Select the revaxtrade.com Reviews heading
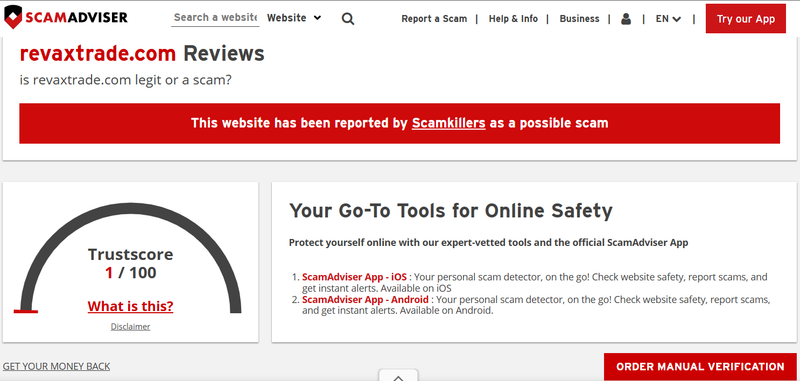Image resolution: width=800 pixels, height=381 pixels. 142,54
